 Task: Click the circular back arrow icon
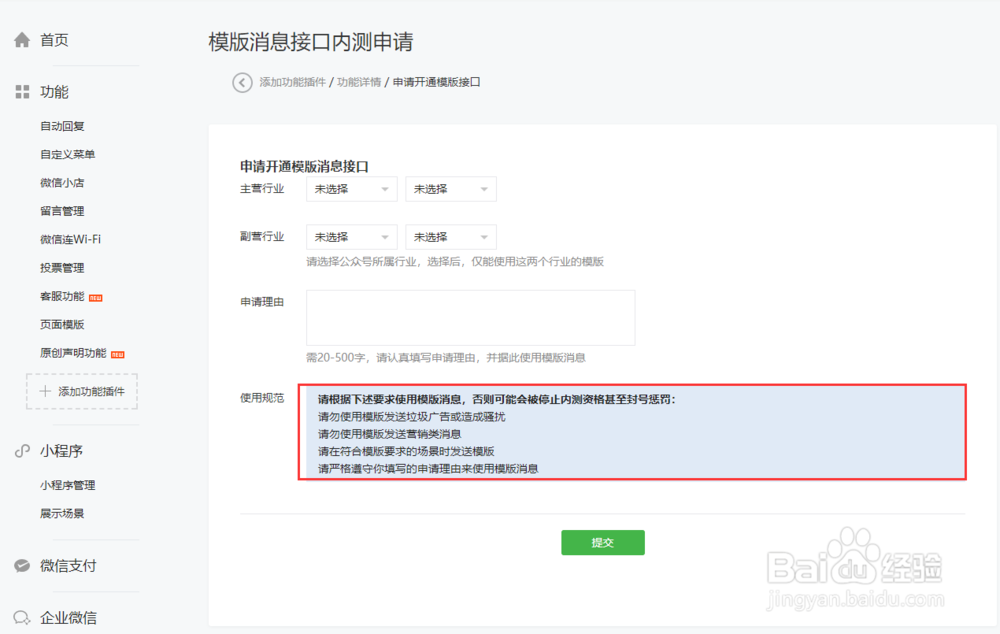(242, 82)
